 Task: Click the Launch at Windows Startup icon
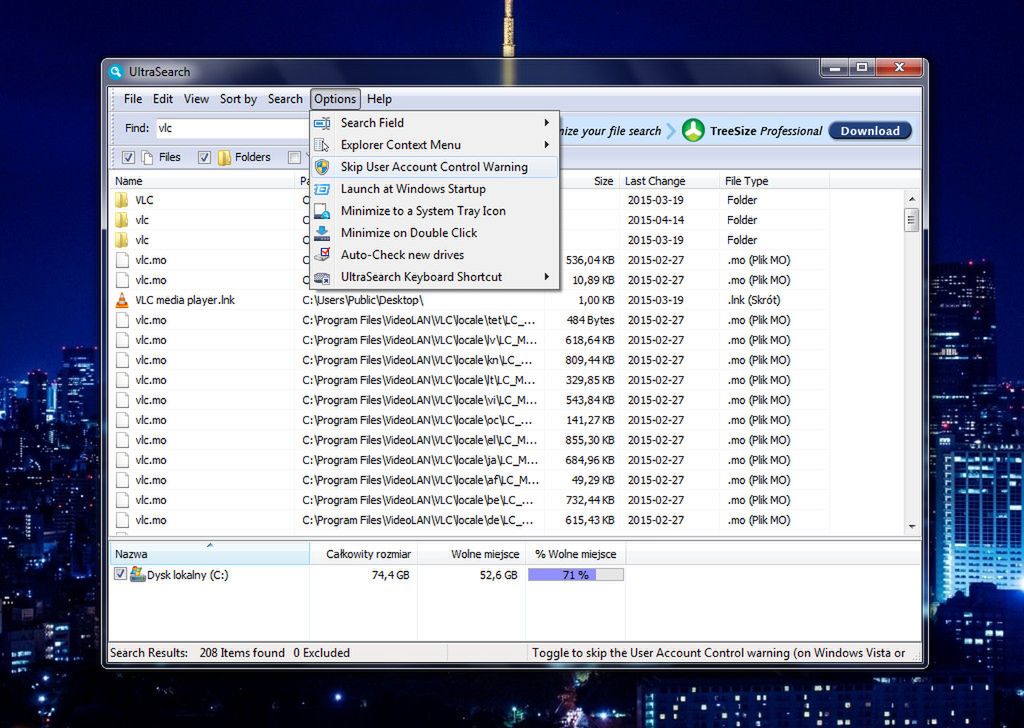coord(322,189)
